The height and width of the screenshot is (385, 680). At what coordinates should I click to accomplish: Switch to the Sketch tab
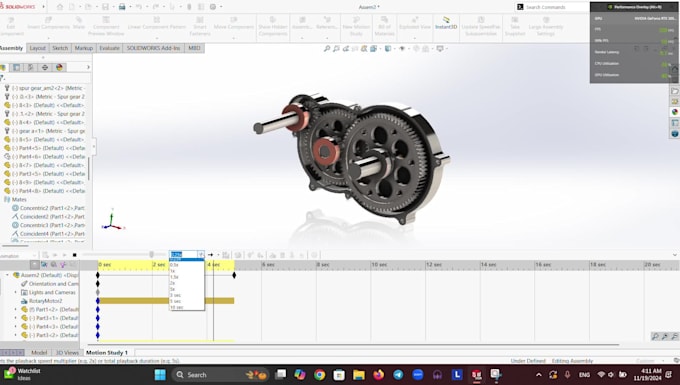click(60, 48)
